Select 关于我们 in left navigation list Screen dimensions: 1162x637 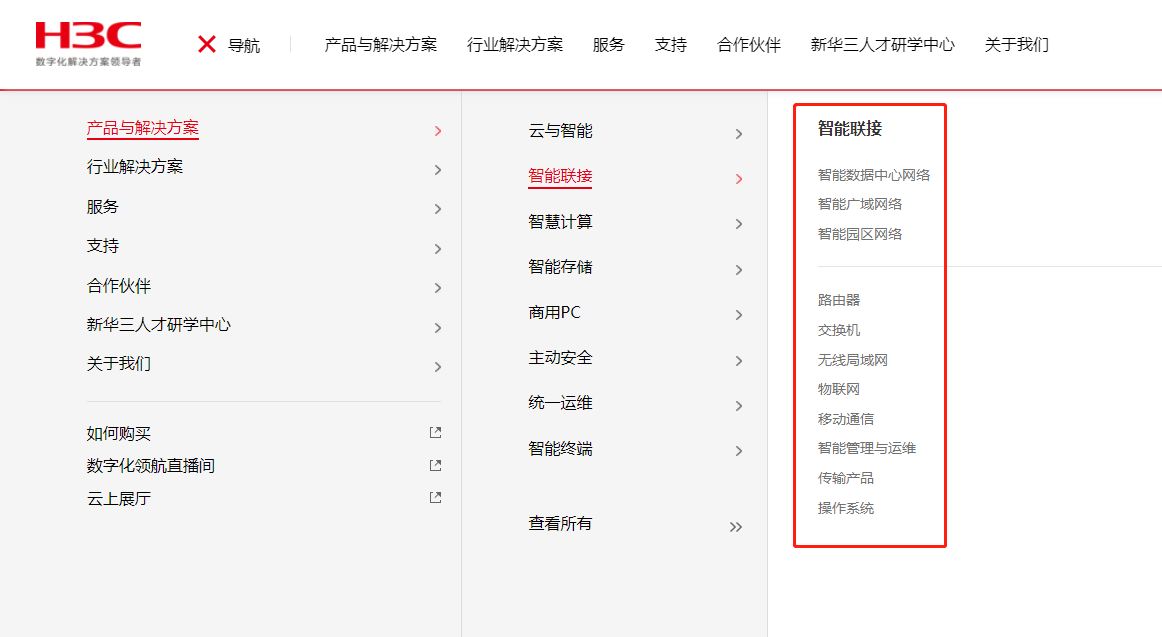coord(119,364)
